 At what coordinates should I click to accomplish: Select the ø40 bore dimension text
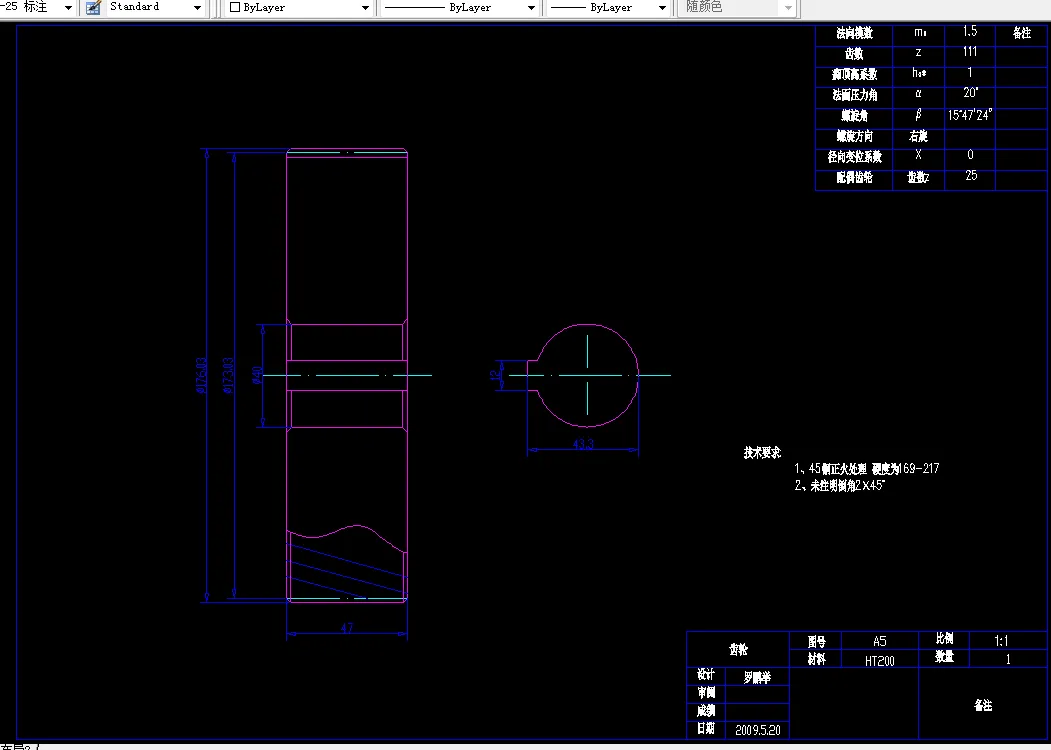[x=257, y=375]
